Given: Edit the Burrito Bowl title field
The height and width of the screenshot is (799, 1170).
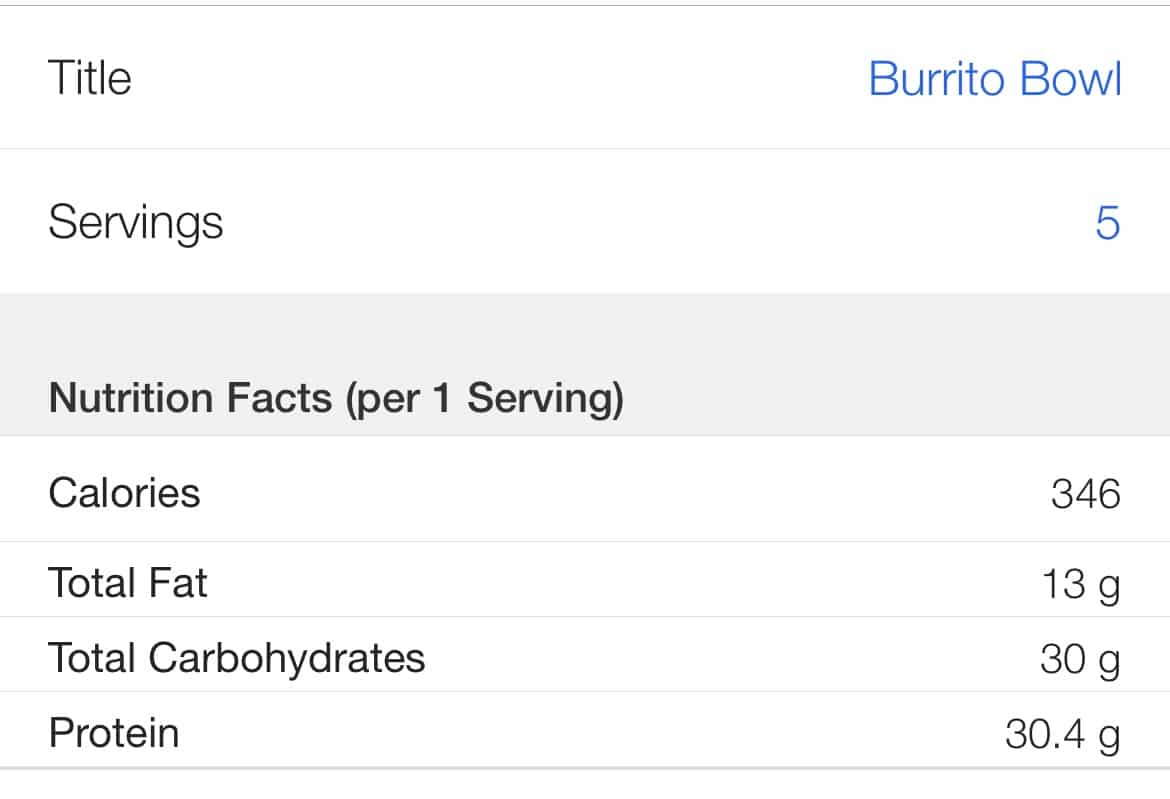Looking at the screenshot, I should pyautogui.click(x=994, y=79).
